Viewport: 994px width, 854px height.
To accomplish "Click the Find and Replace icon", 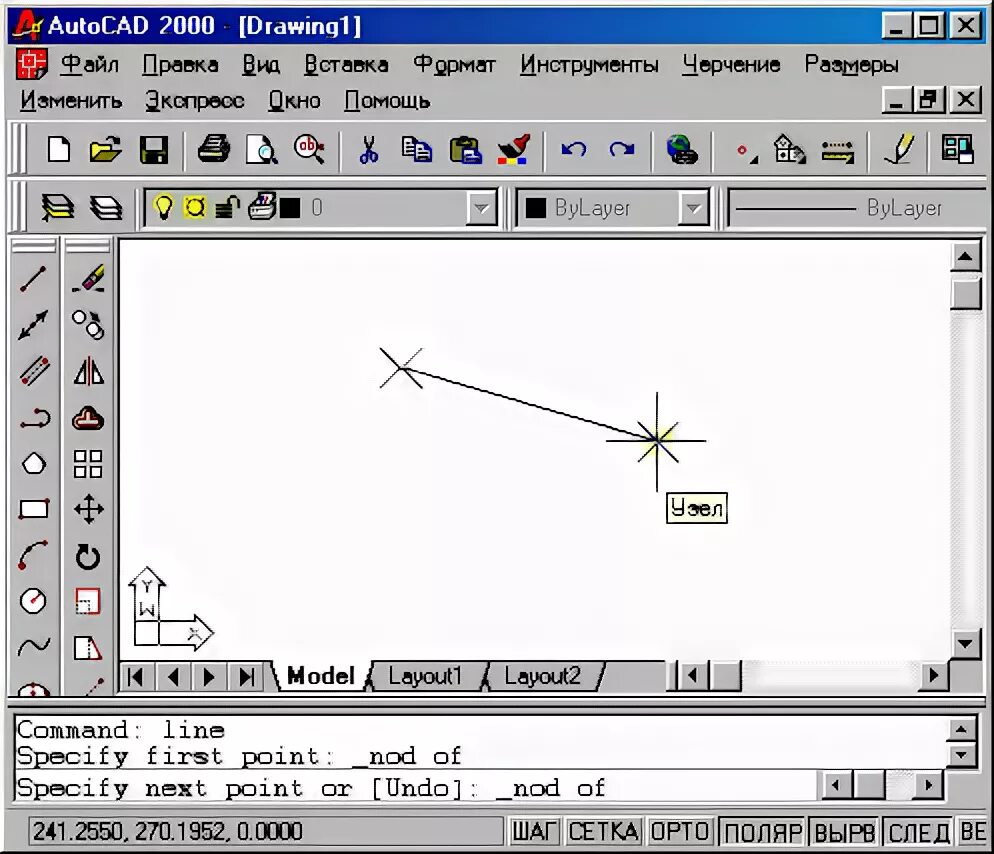I will (x=309, y=150).
